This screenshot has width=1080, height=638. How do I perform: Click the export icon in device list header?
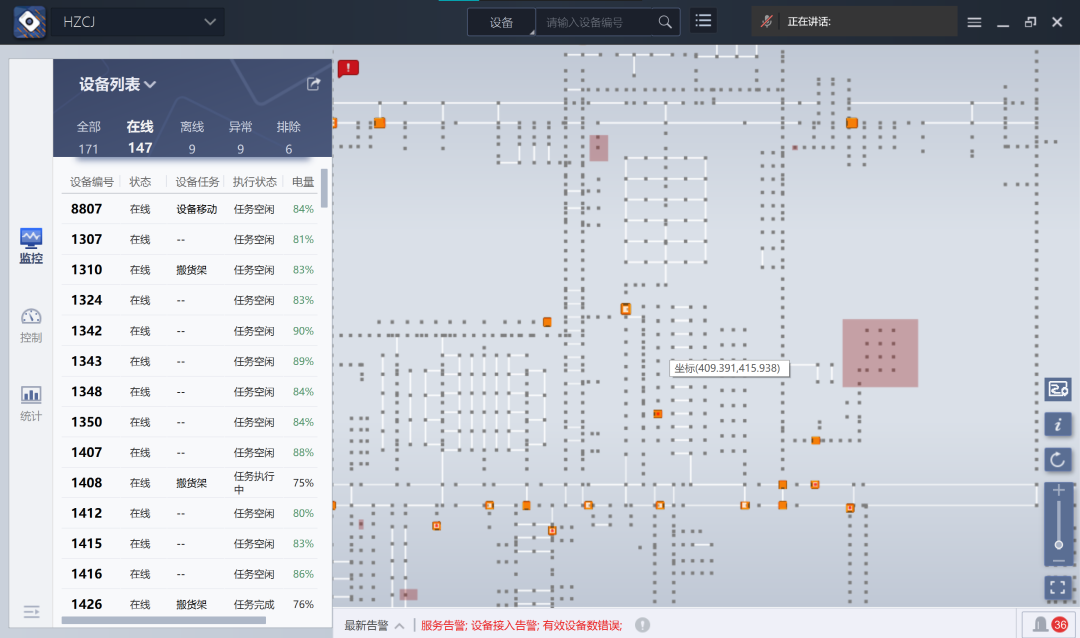tap(313, 84)
